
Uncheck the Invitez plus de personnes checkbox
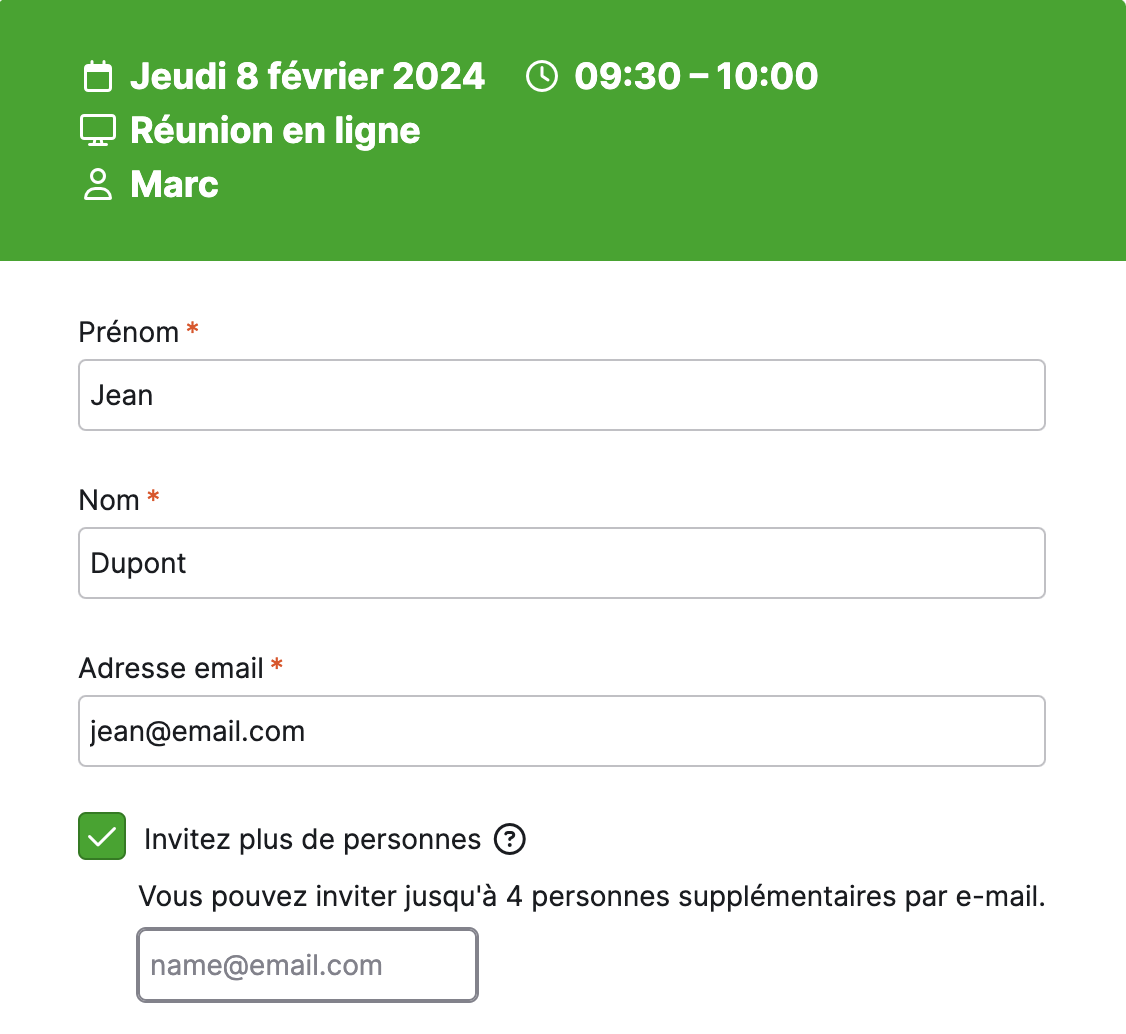coord(102,836)
